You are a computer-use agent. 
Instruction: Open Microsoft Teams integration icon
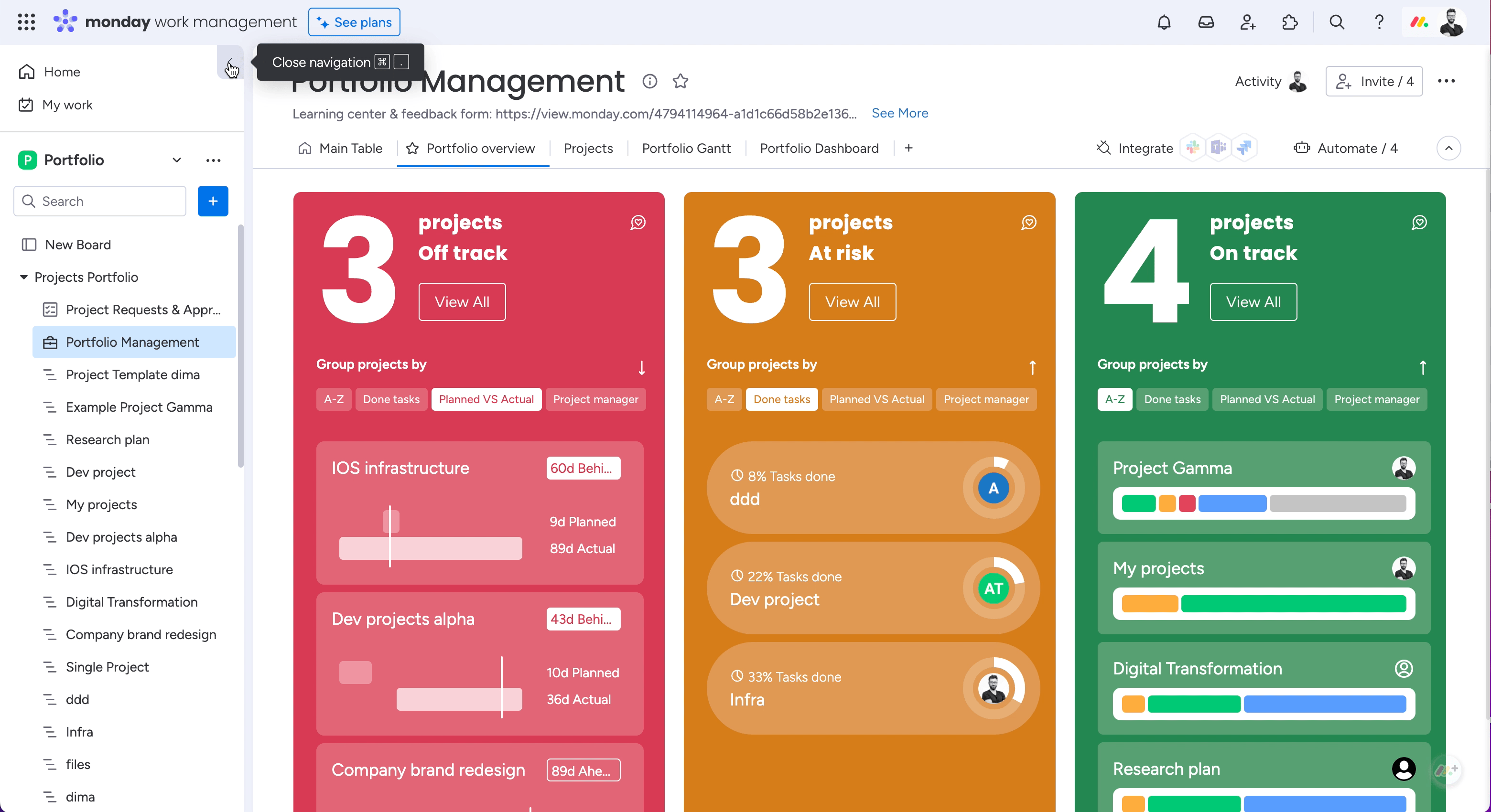coord(1219,148)
